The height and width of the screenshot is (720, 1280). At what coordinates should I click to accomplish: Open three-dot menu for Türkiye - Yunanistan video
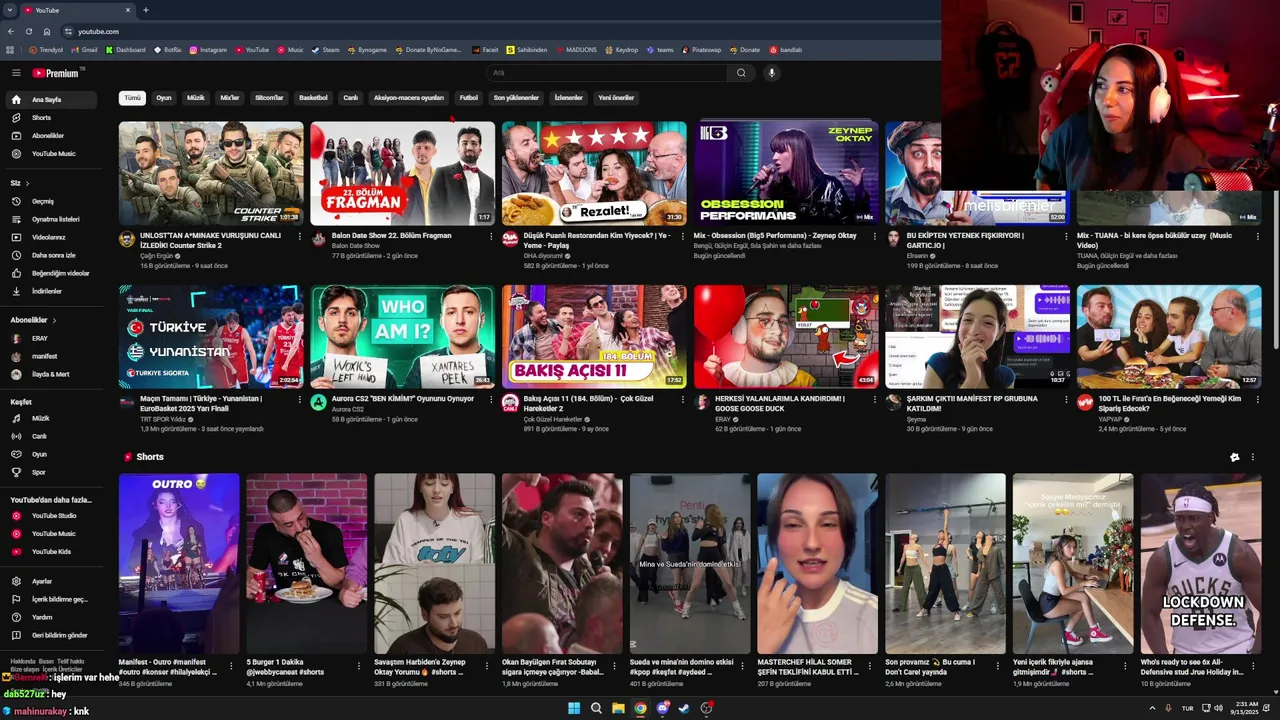299,400
